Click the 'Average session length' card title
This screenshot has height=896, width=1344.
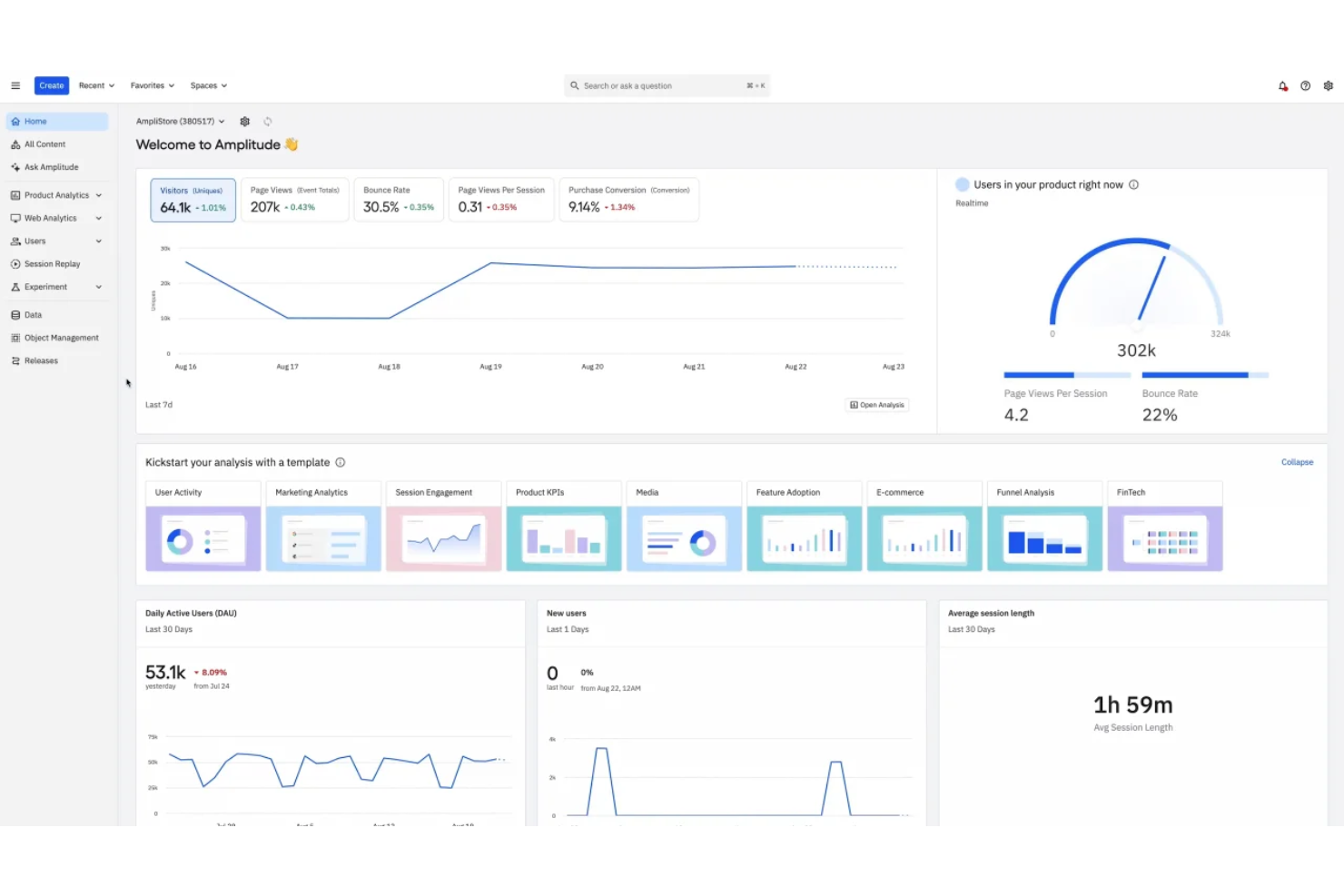991,614
